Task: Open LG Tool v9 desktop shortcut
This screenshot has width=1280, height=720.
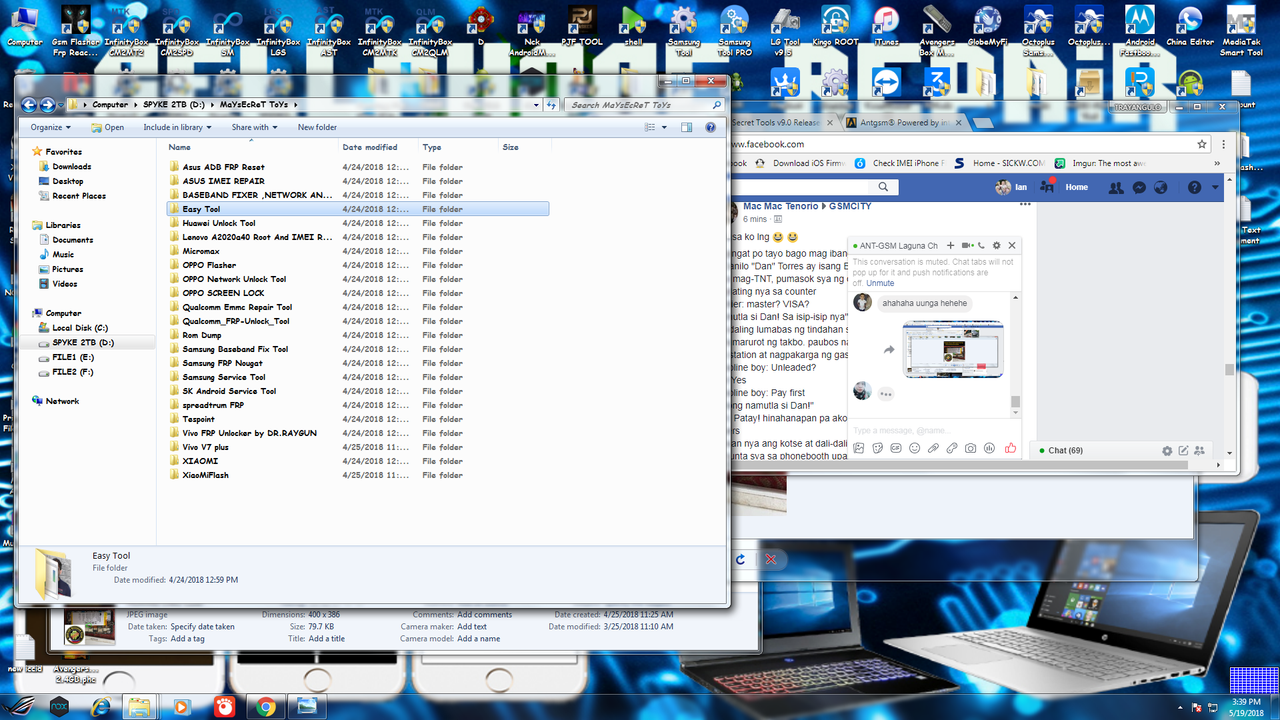Action: tap(785, 29)
